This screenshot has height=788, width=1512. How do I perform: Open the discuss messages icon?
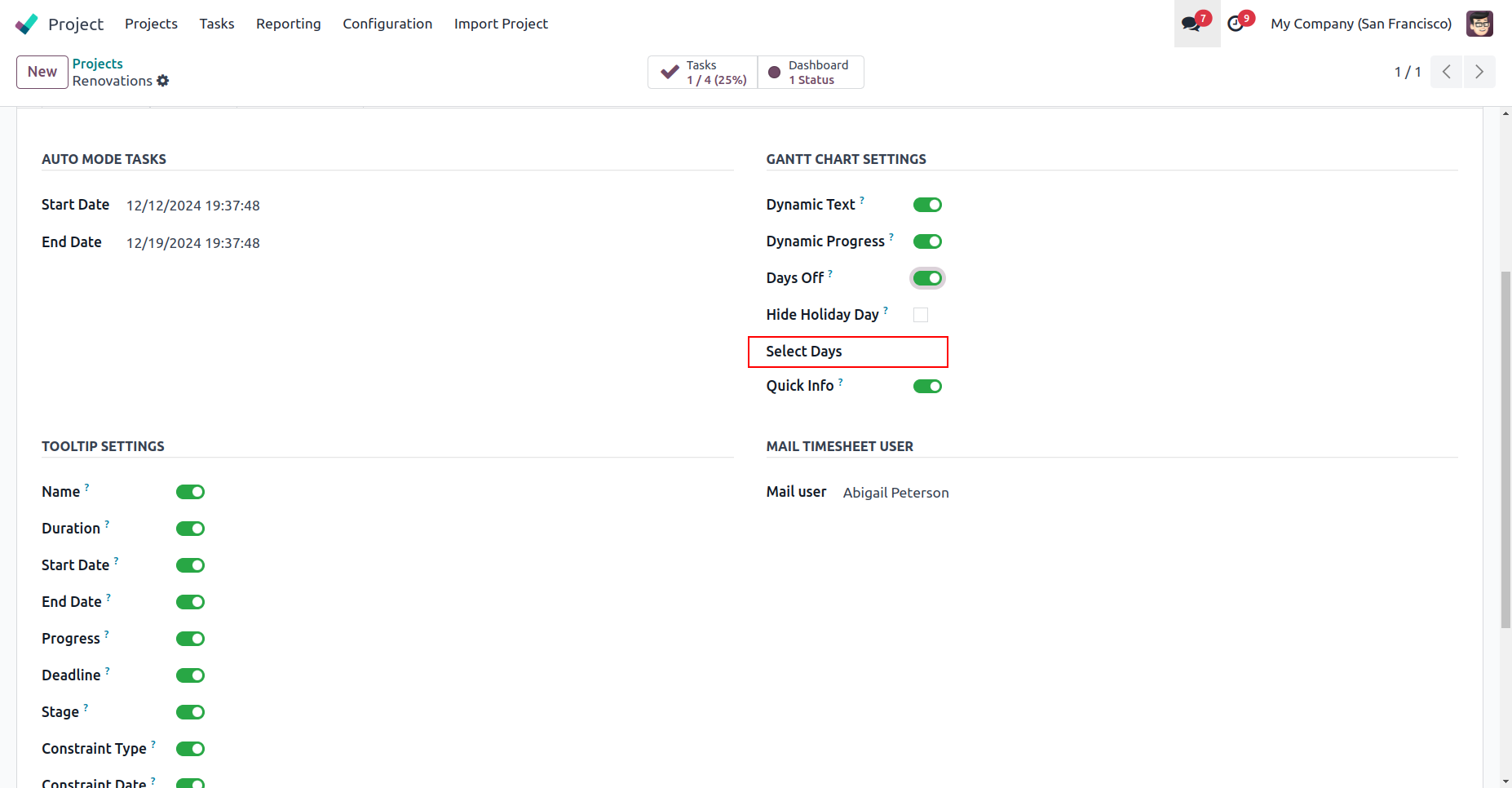click(1191, 24)
